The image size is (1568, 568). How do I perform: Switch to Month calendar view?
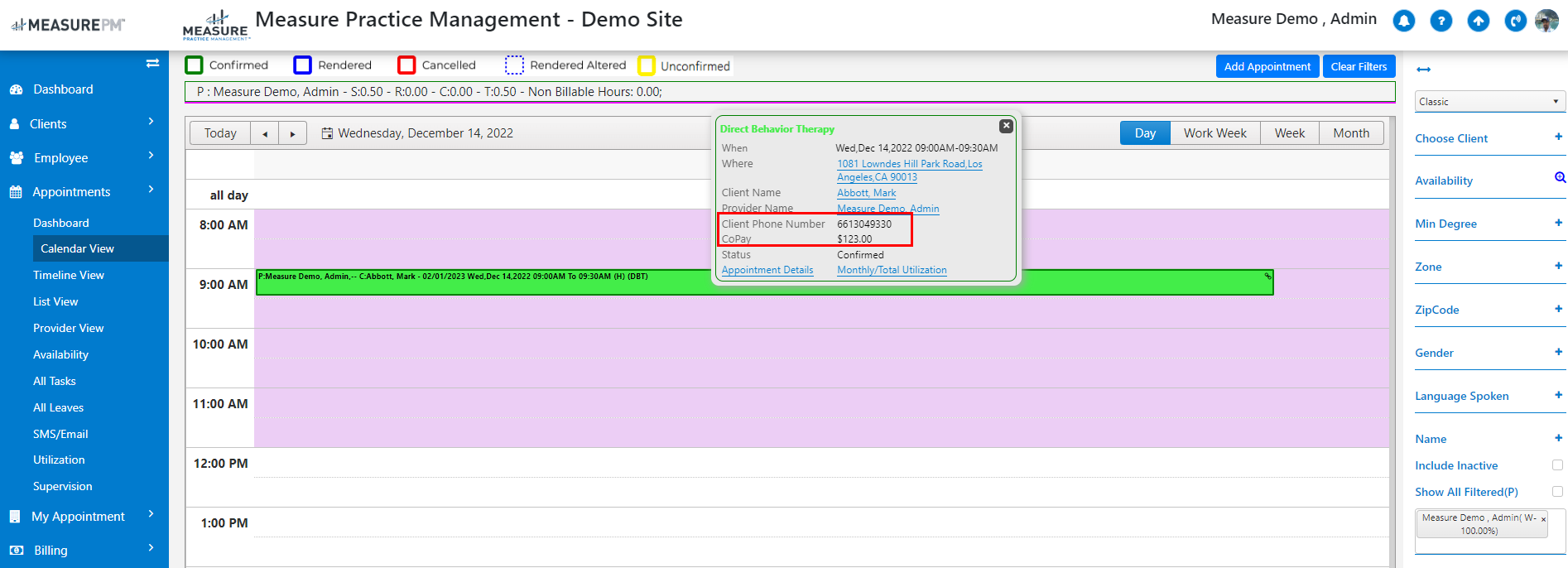[x=1351, y=133]
